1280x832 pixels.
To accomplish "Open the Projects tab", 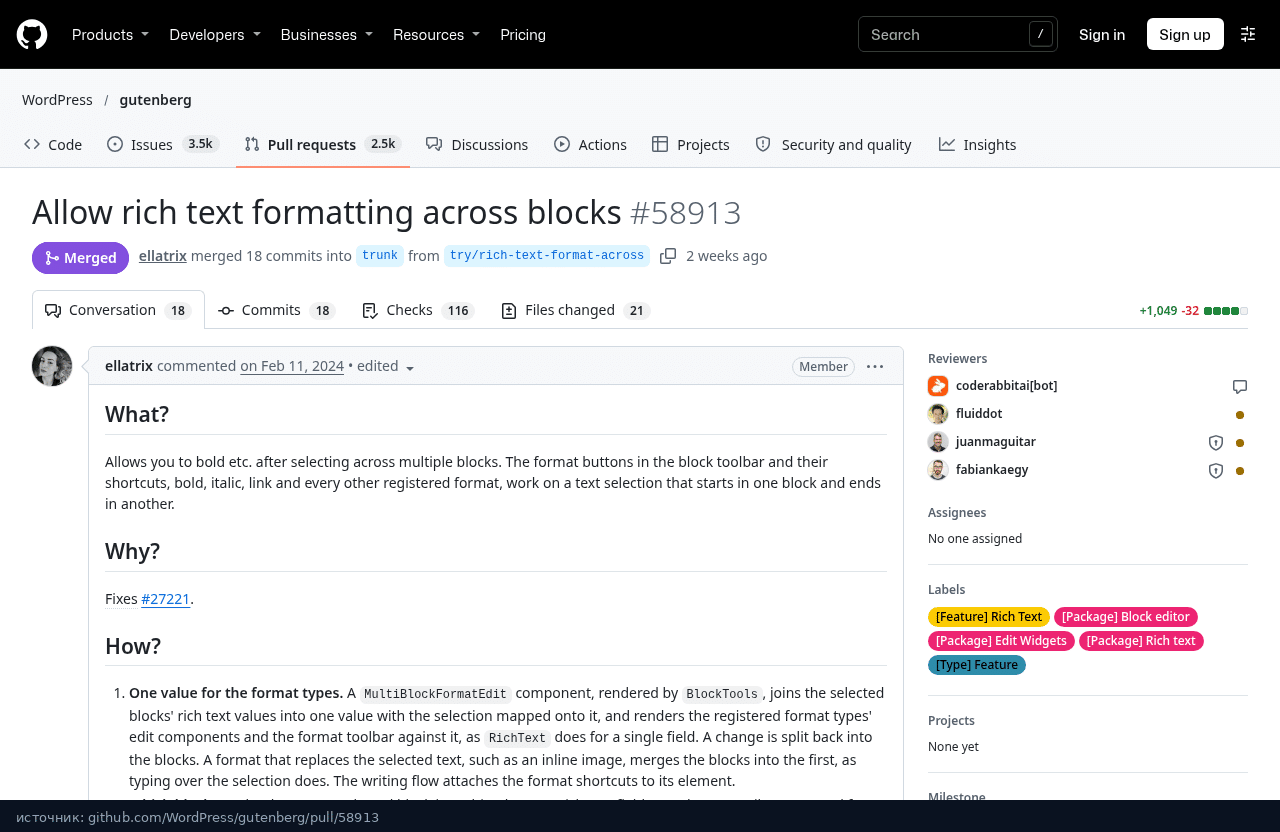I will [691, 145].
